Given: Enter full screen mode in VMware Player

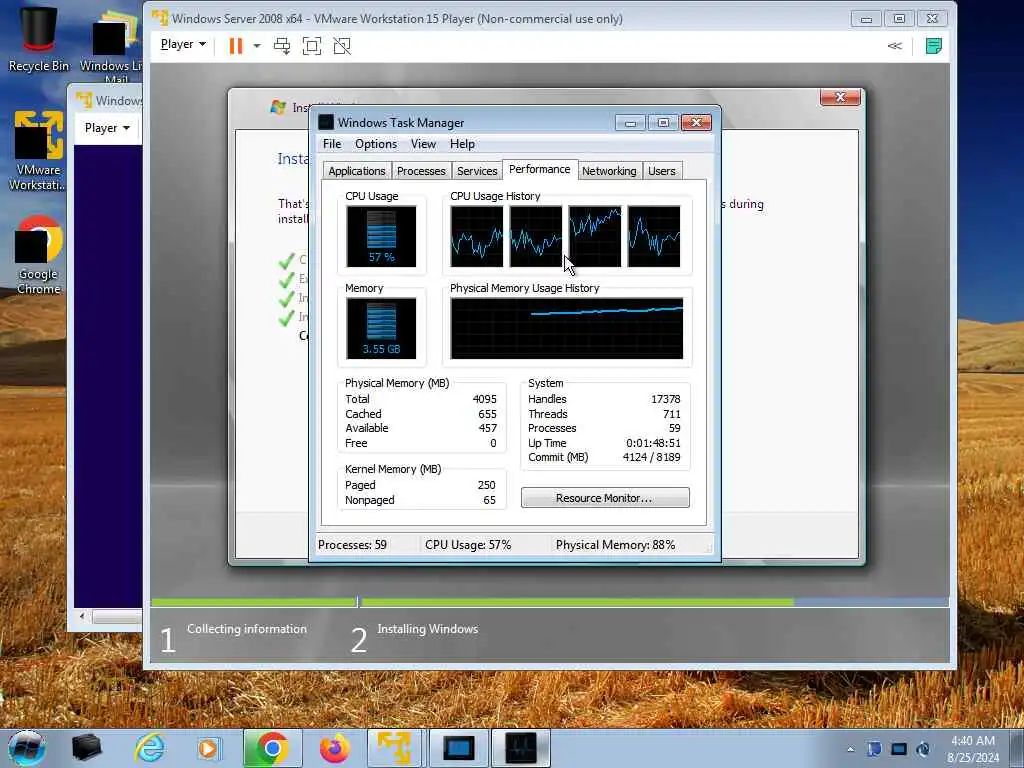Looking at the screenshot, I should (x=312, y=46).
